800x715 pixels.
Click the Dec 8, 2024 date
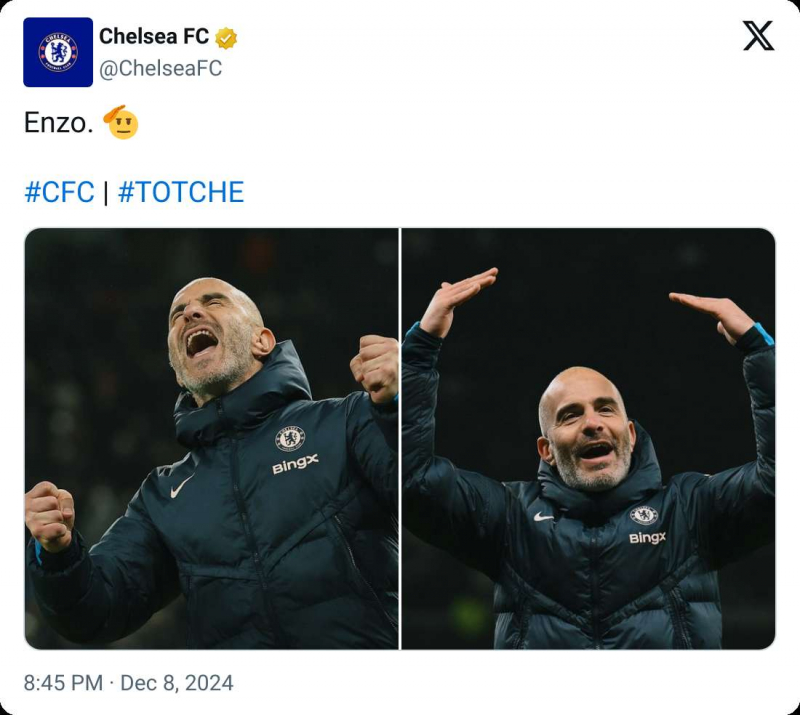(177, 683)
